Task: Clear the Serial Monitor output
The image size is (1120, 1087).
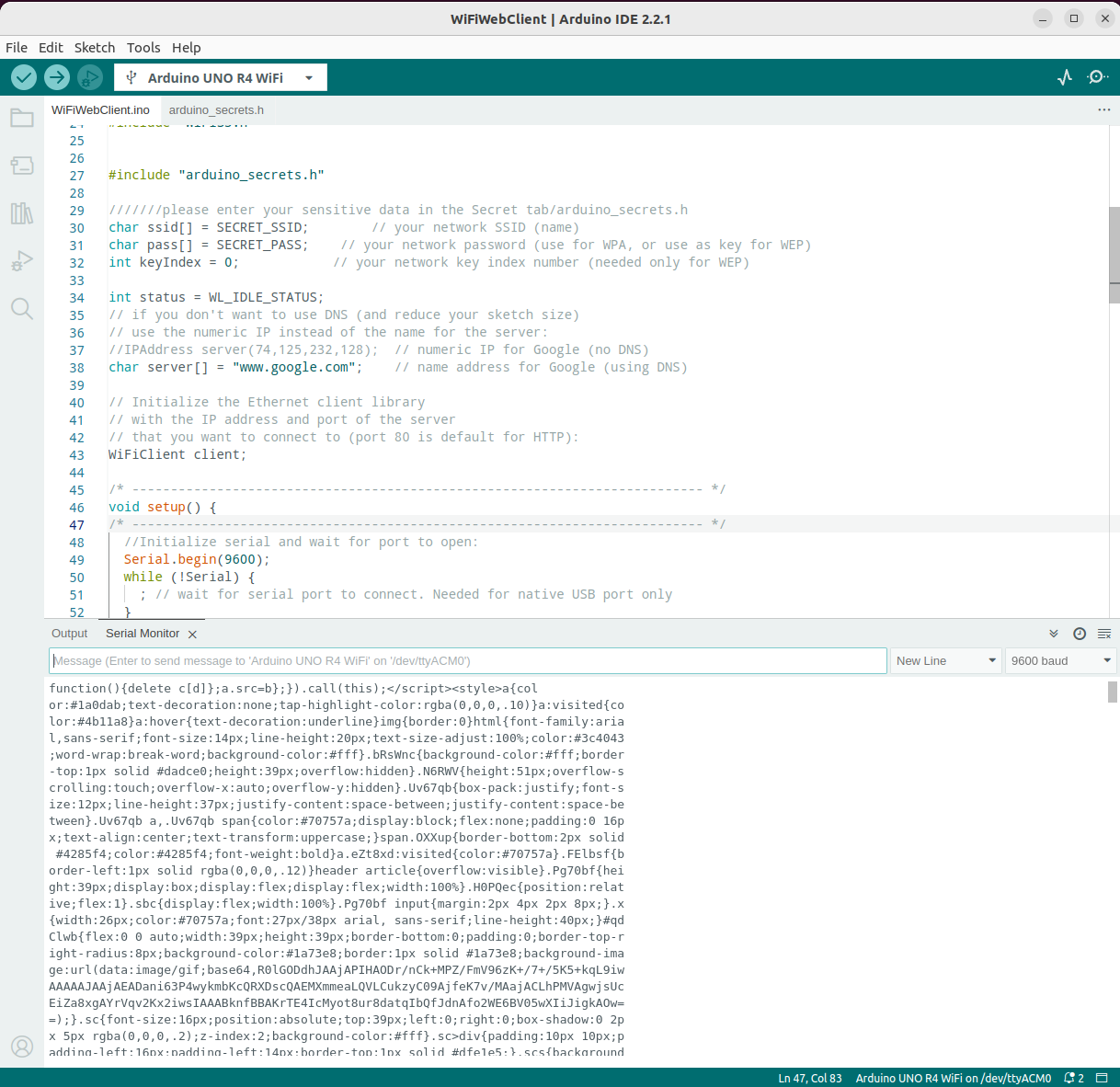Action: [1104, 634]
